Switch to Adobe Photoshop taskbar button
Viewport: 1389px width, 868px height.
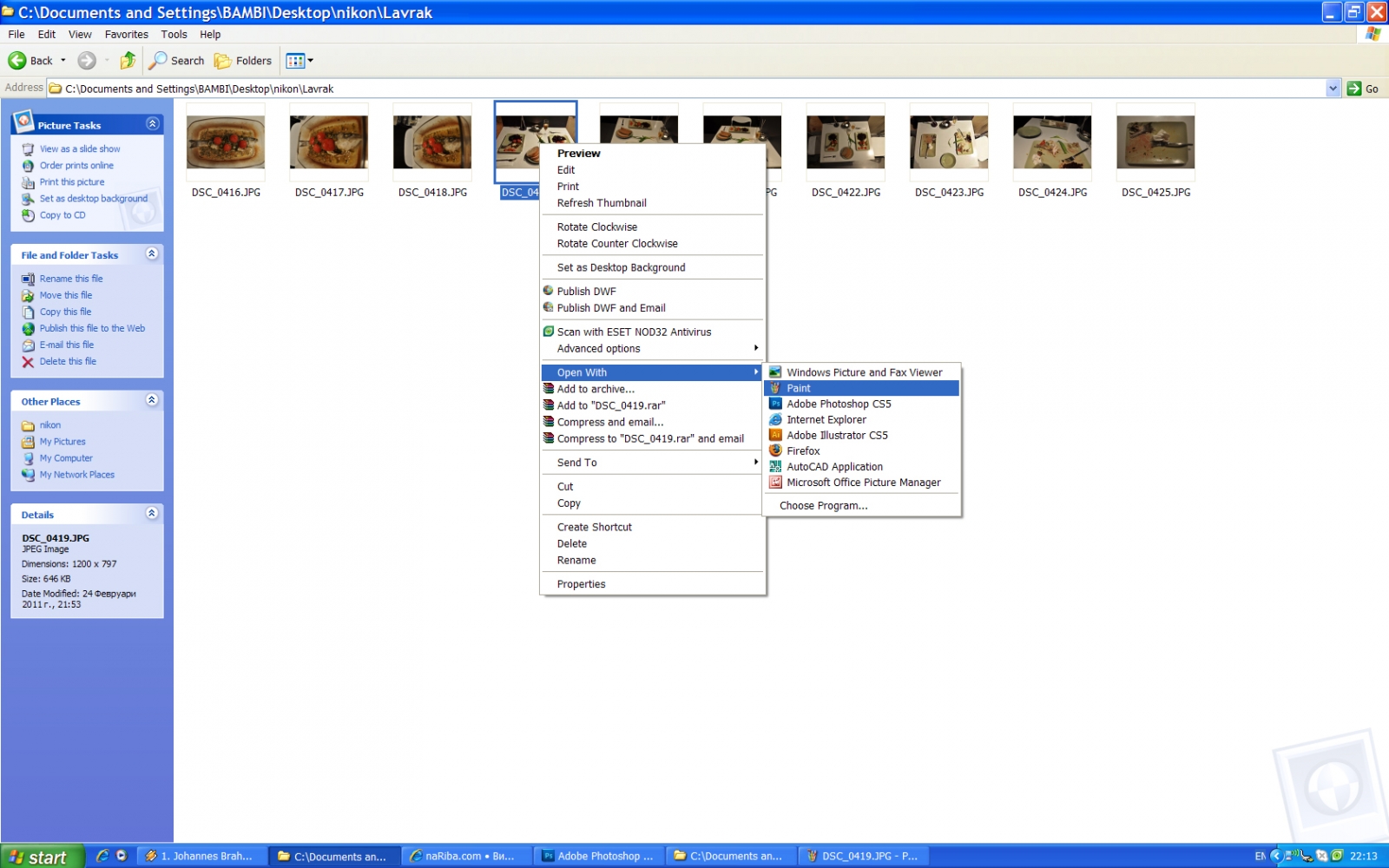click(599, 857)
